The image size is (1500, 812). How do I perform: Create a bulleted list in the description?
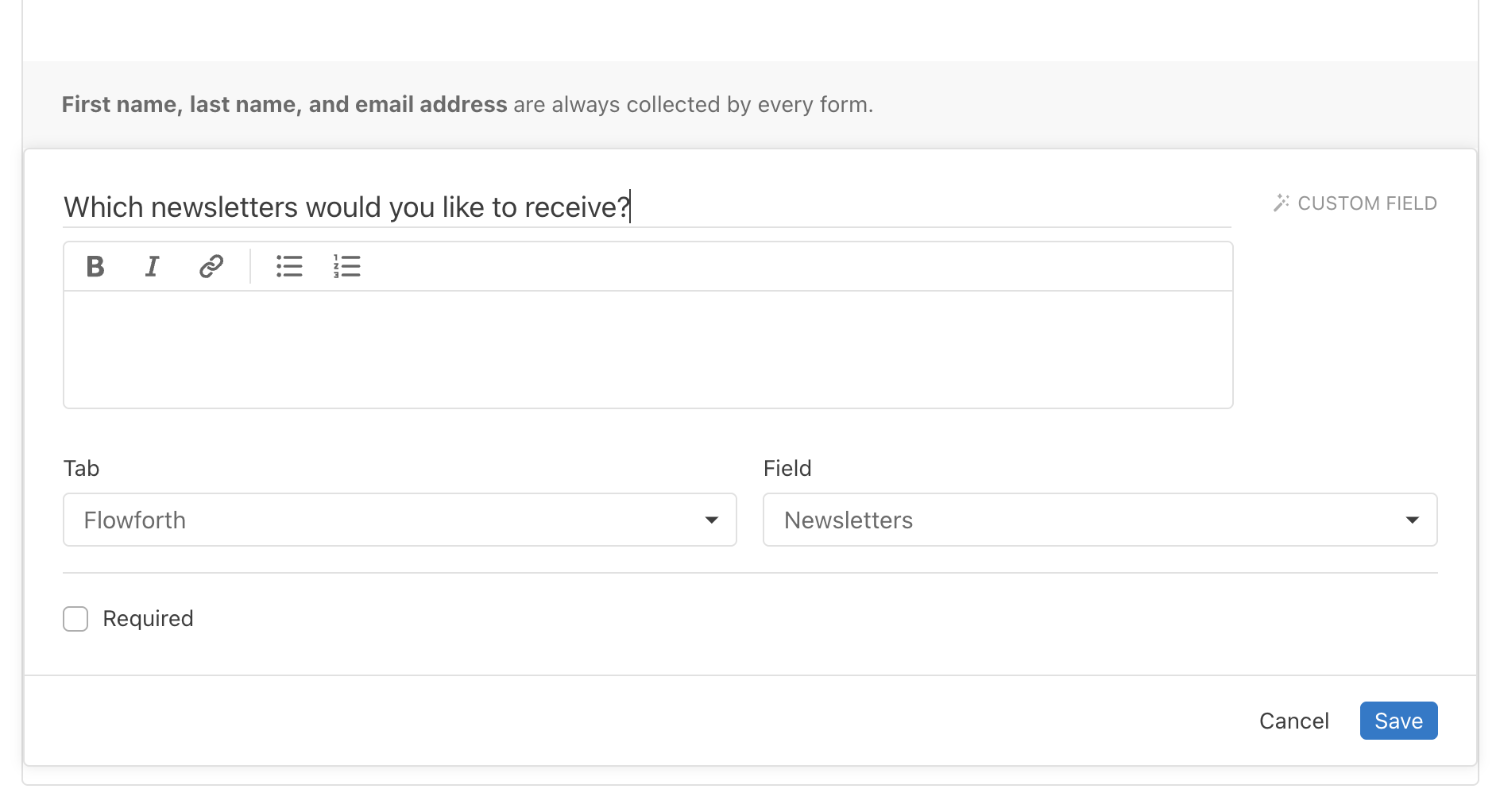(289, 267)
